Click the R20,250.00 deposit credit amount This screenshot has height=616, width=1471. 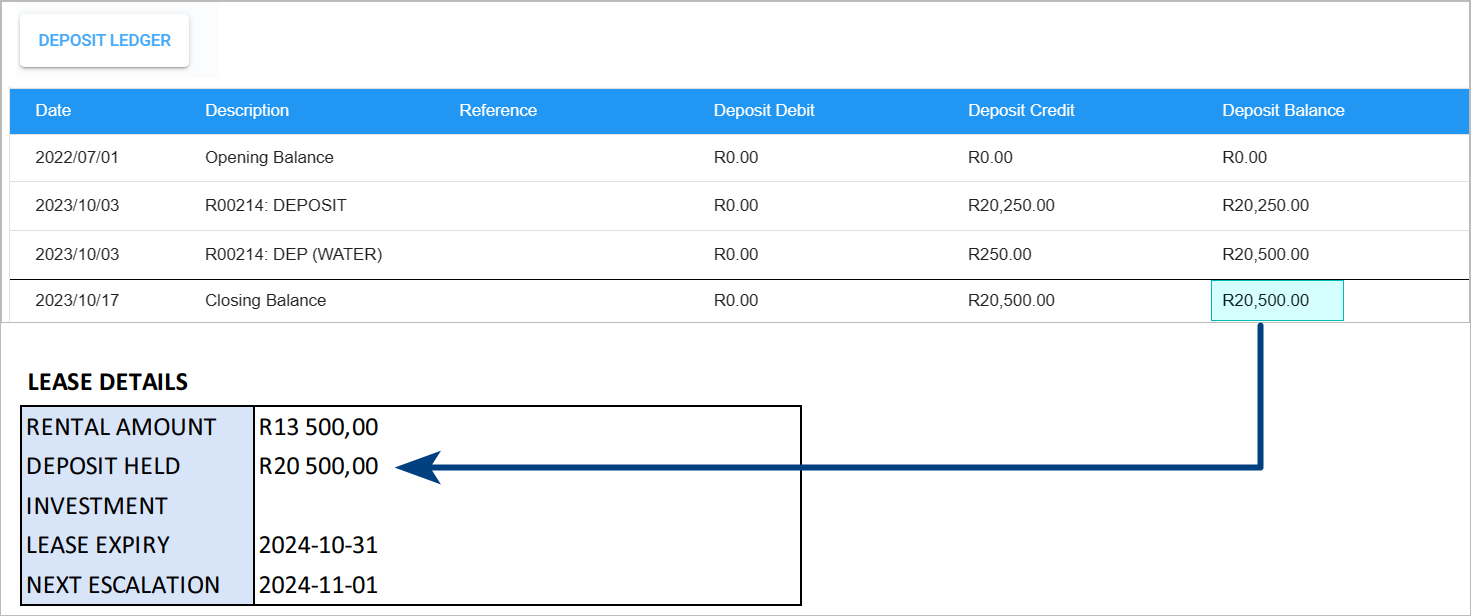coord(1011,205)
